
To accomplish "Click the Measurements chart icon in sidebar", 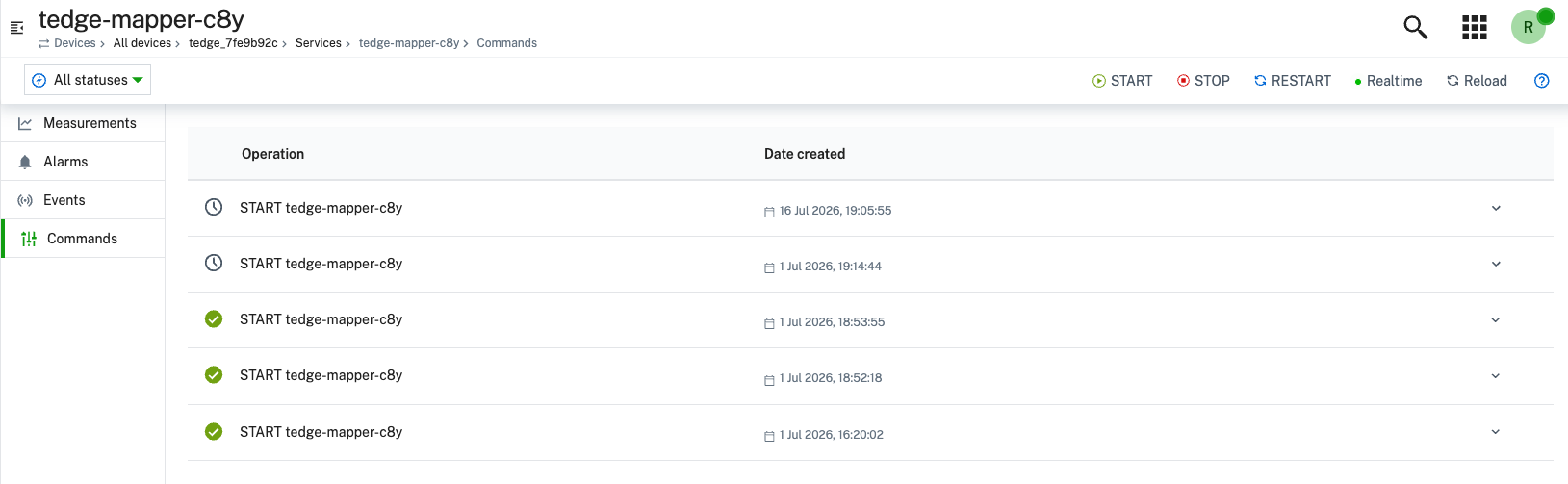I will tap(25, 123).
